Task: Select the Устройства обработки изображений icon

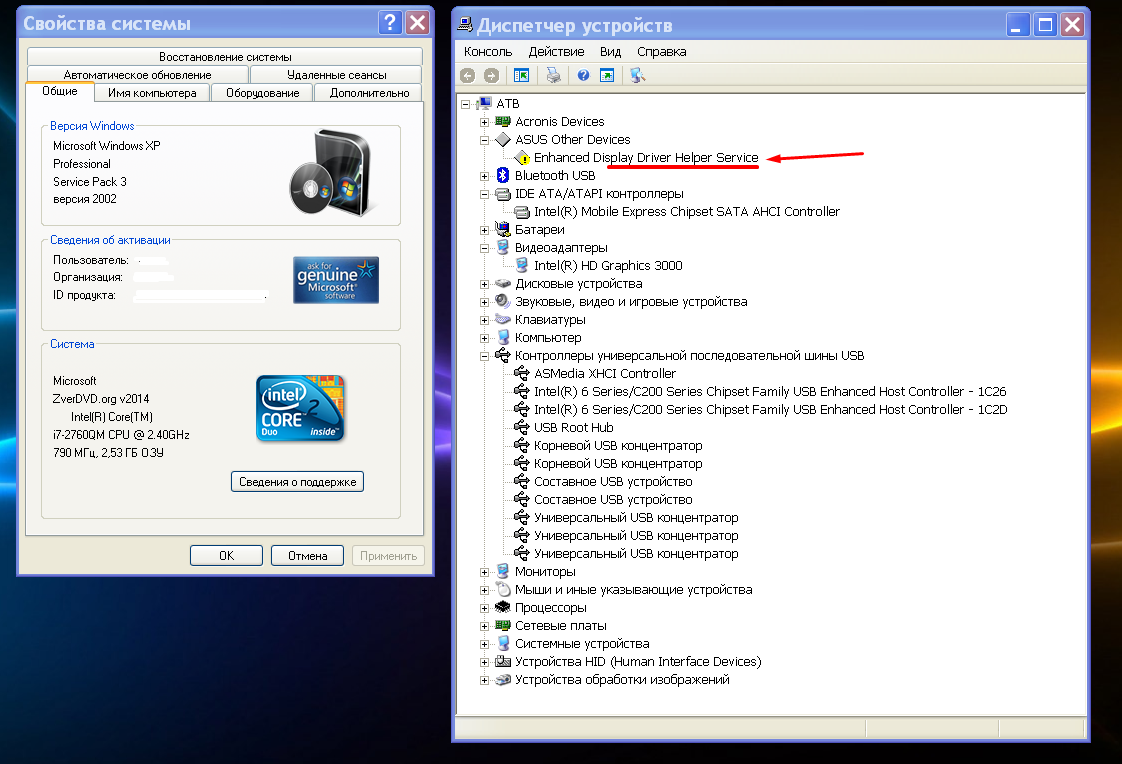Action: point(503,680)
